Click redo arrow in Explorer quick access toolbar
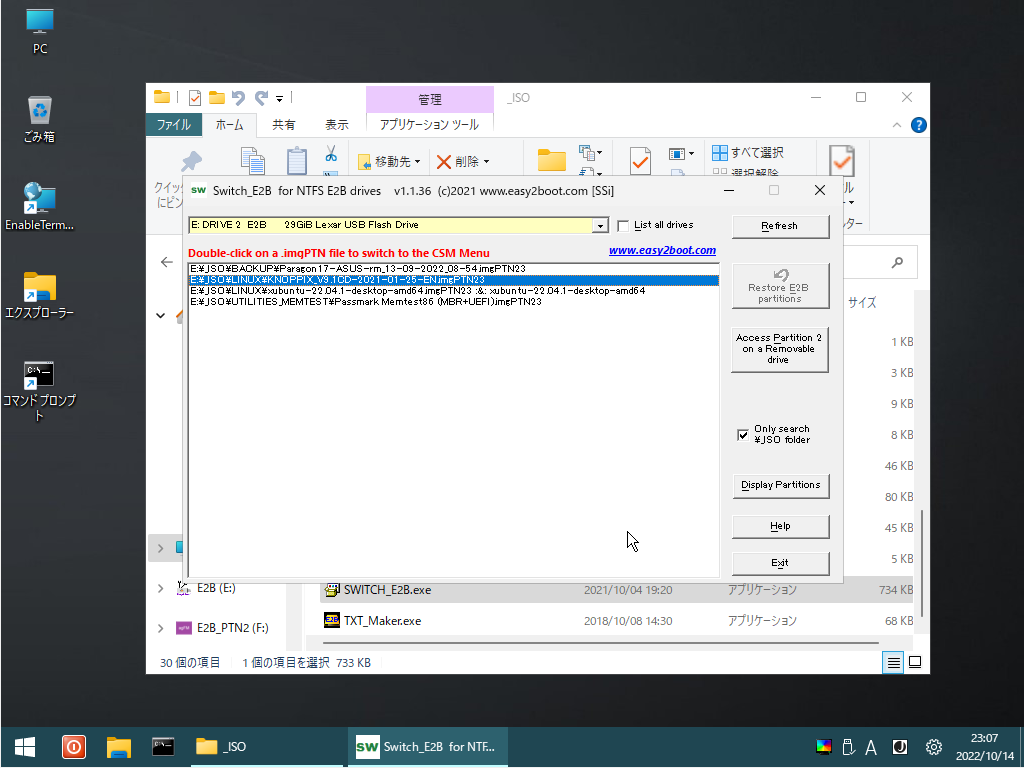The height and width of the screenshot is (768, 1024). (261, 98)
